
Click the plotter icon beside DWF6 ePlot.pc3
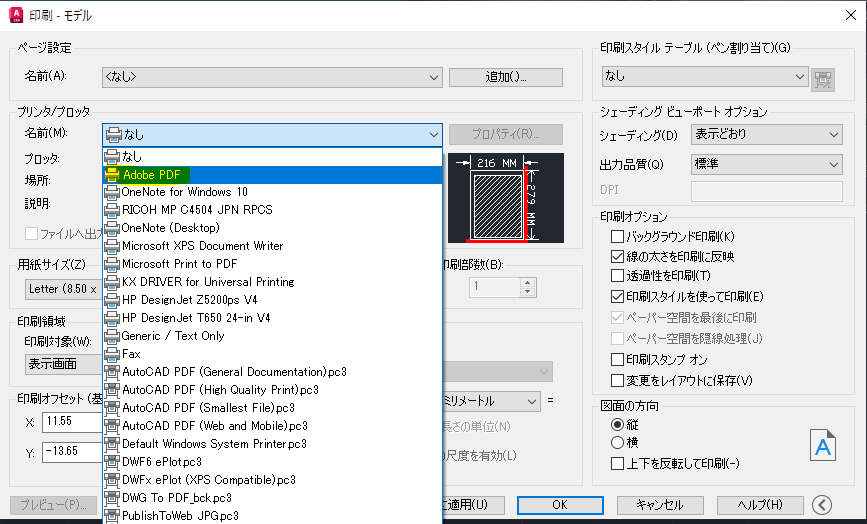(112, 462)
